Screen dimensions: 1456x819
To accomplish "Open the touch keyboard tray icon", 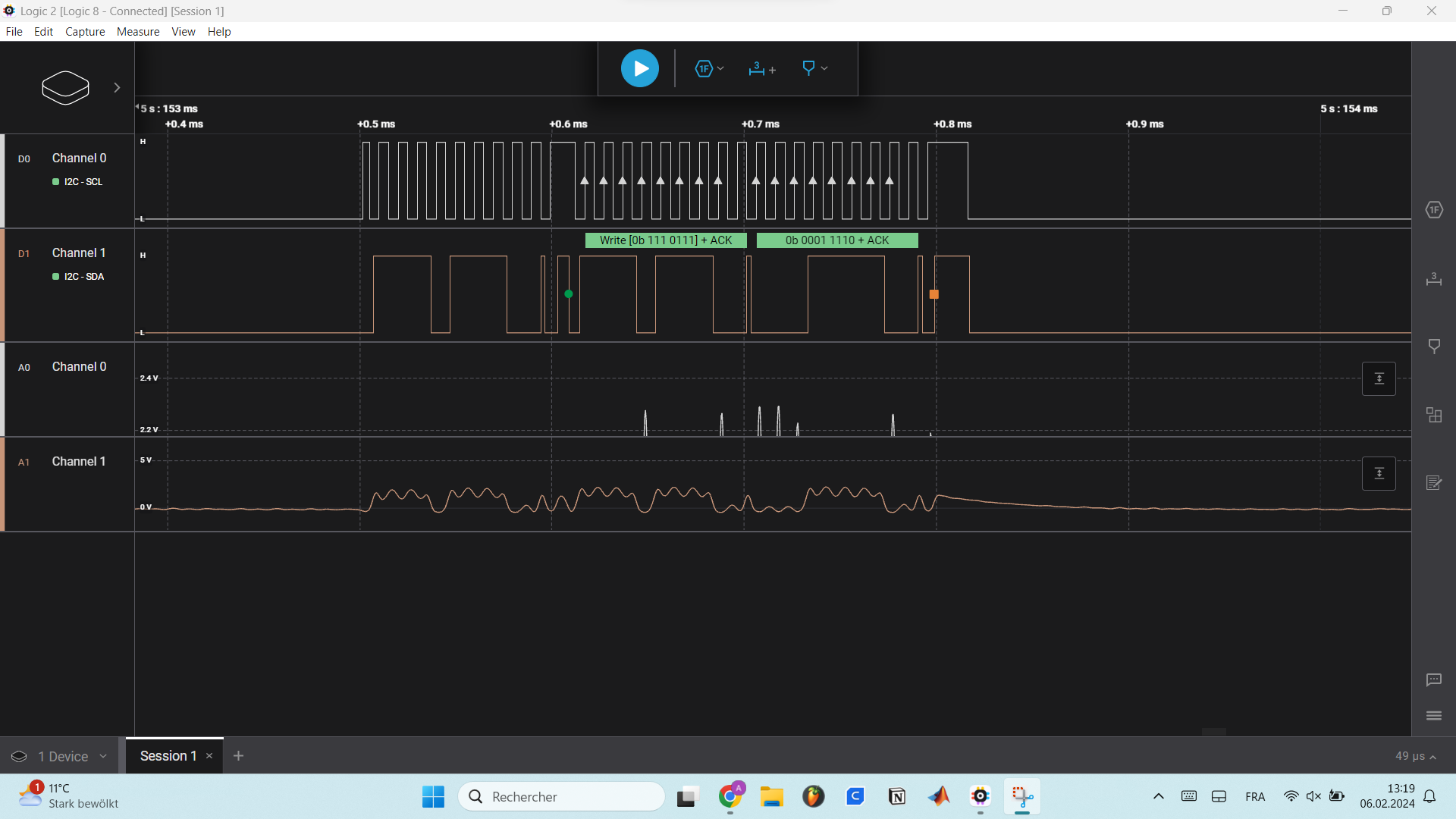I will pos(1189,796).
